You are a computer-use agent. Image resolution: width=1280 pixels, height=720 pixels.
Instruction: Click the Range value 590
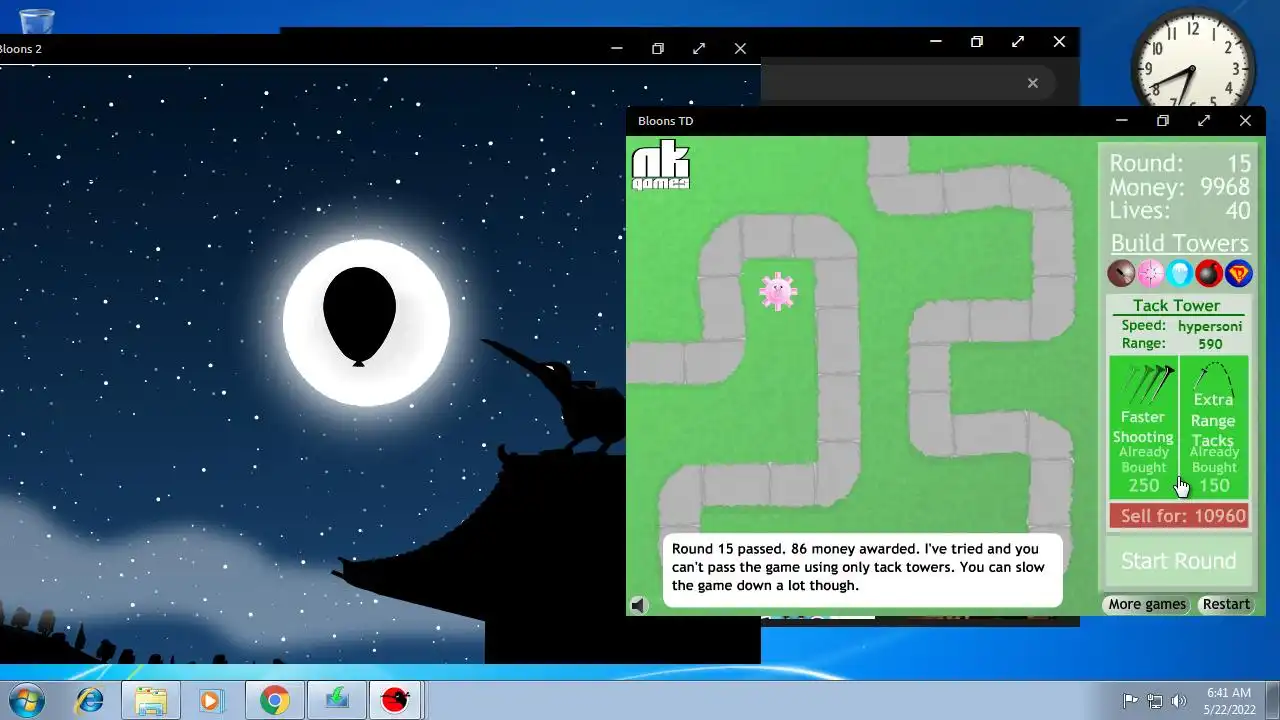point(1210,343)
